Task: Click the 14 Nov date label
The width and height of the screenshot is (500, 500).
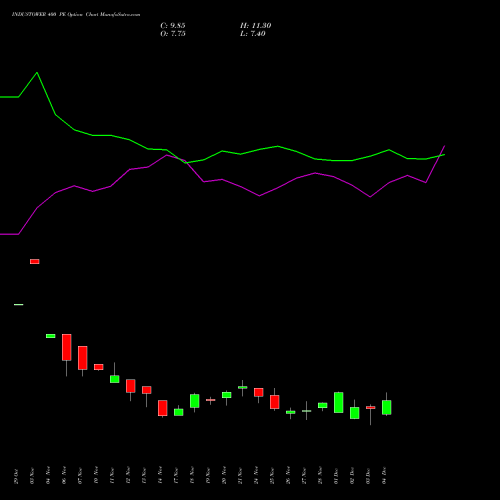Action: click(x=161, y=476)
